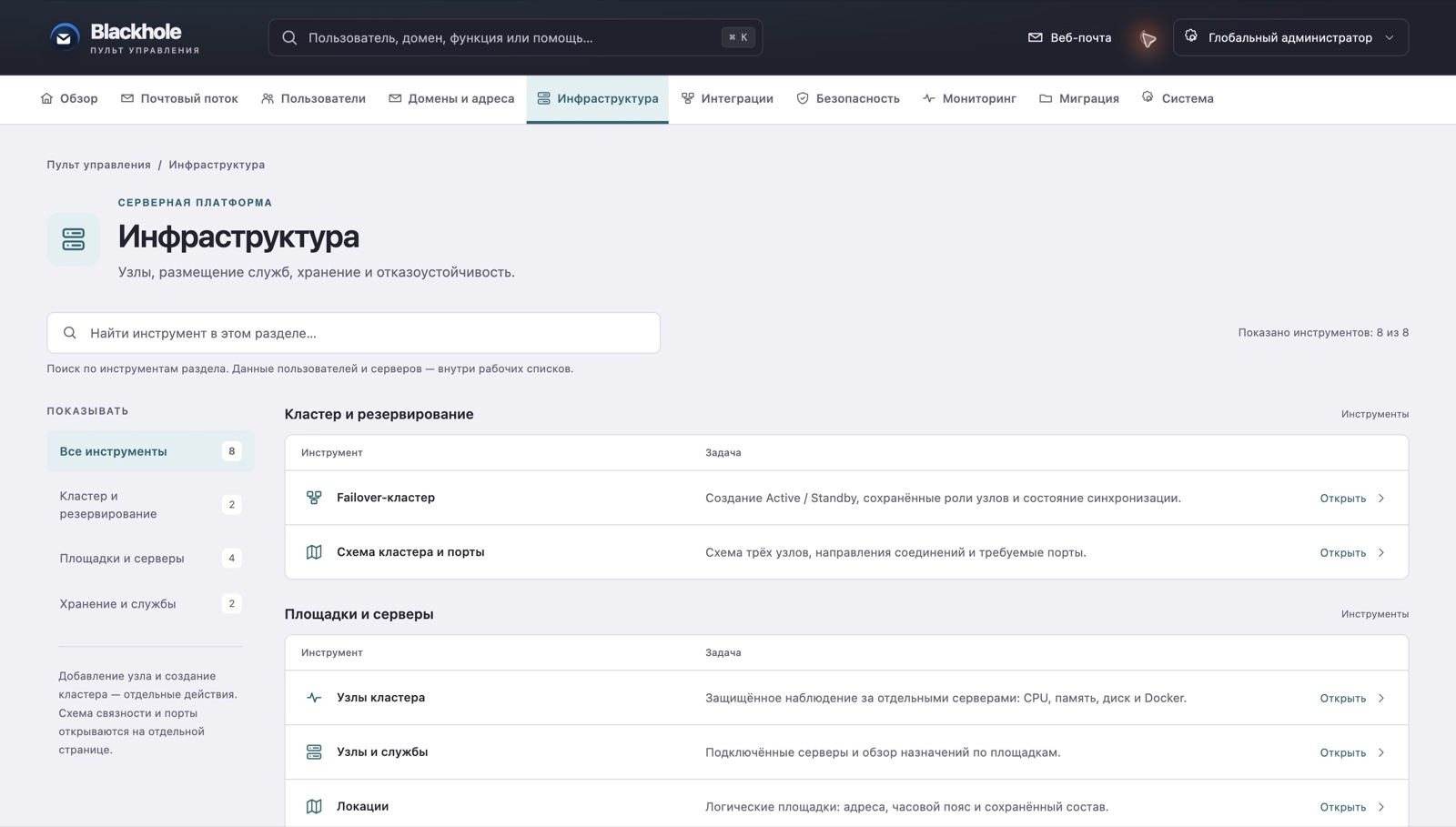
Task: Click the Узлы и службы tool name
Action: pos(382,752)
